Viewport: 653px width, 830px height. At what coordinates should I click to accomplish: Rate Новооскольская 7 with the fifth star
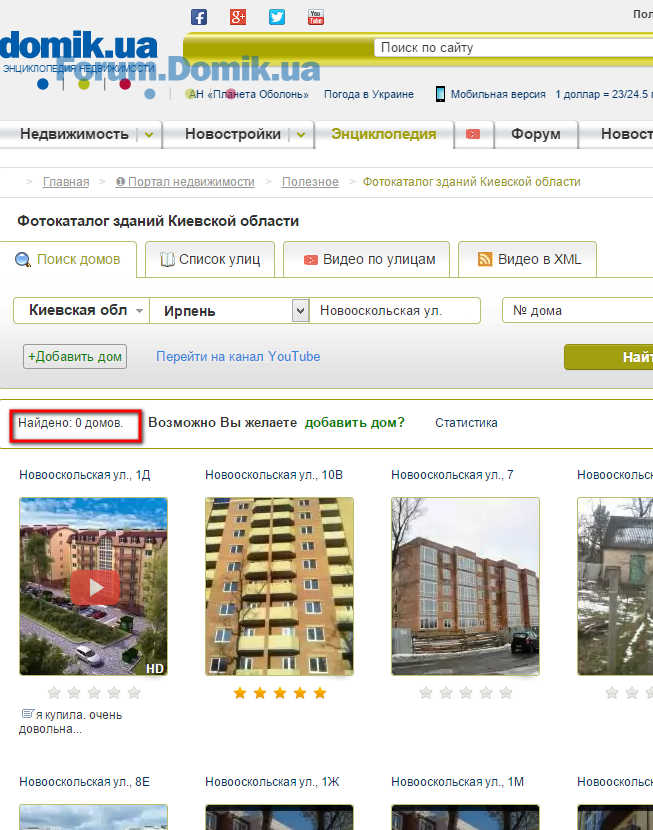506,693
